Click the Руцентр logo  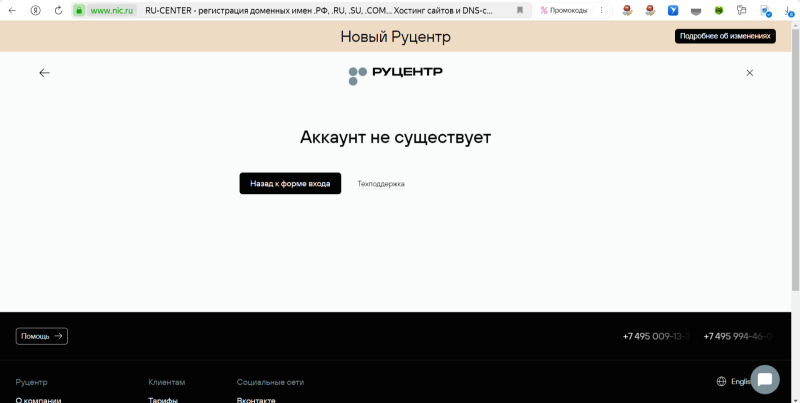pyautogui.click(x=395, y=76)
